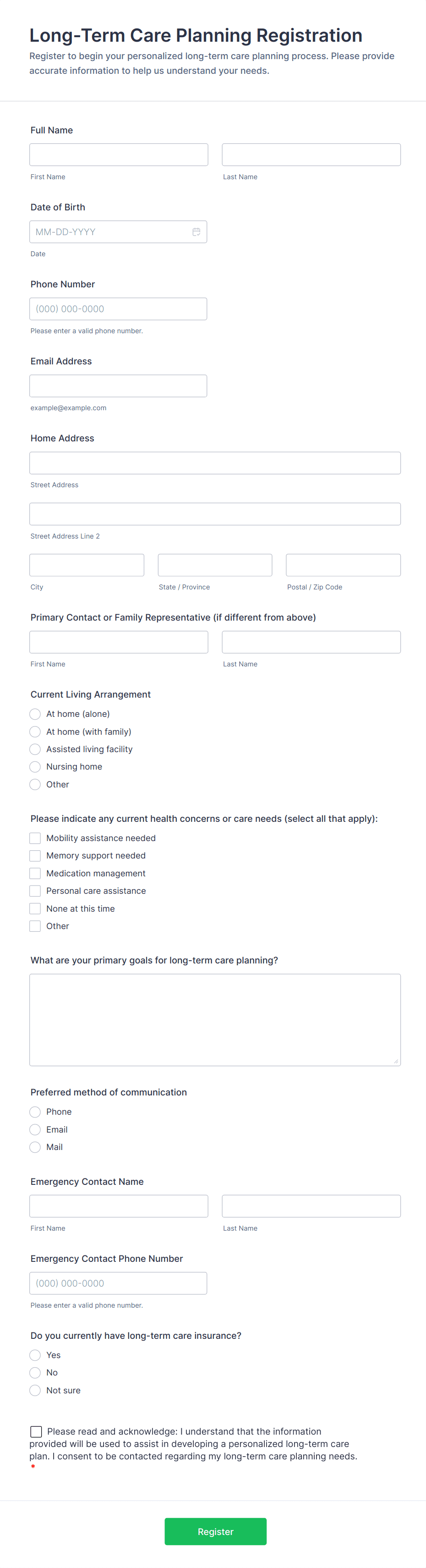
Task: Select 'Phone' as preferred communication method
Action: coord(35,1111)
